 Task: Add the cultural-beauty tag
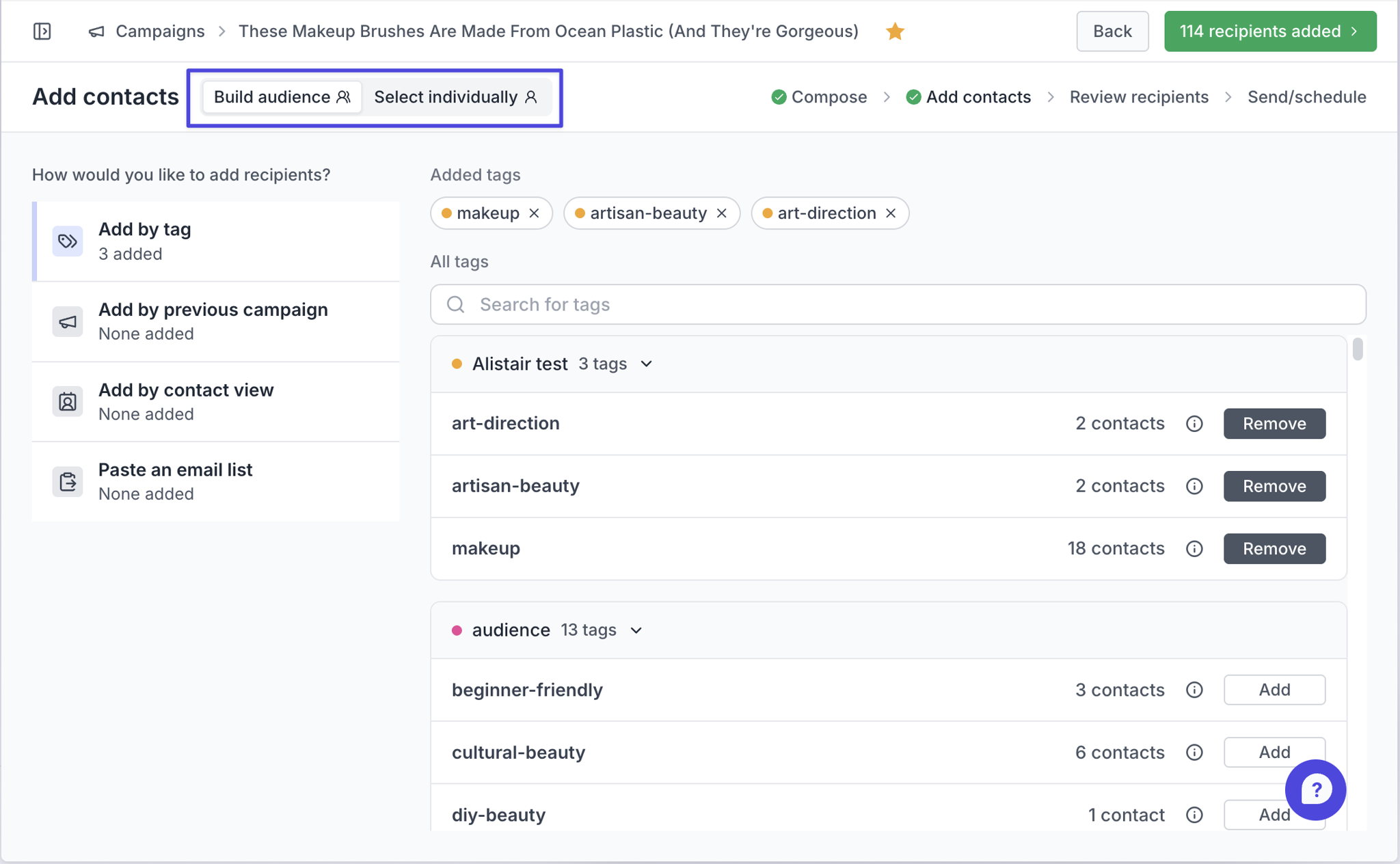tap(1274, 753)
